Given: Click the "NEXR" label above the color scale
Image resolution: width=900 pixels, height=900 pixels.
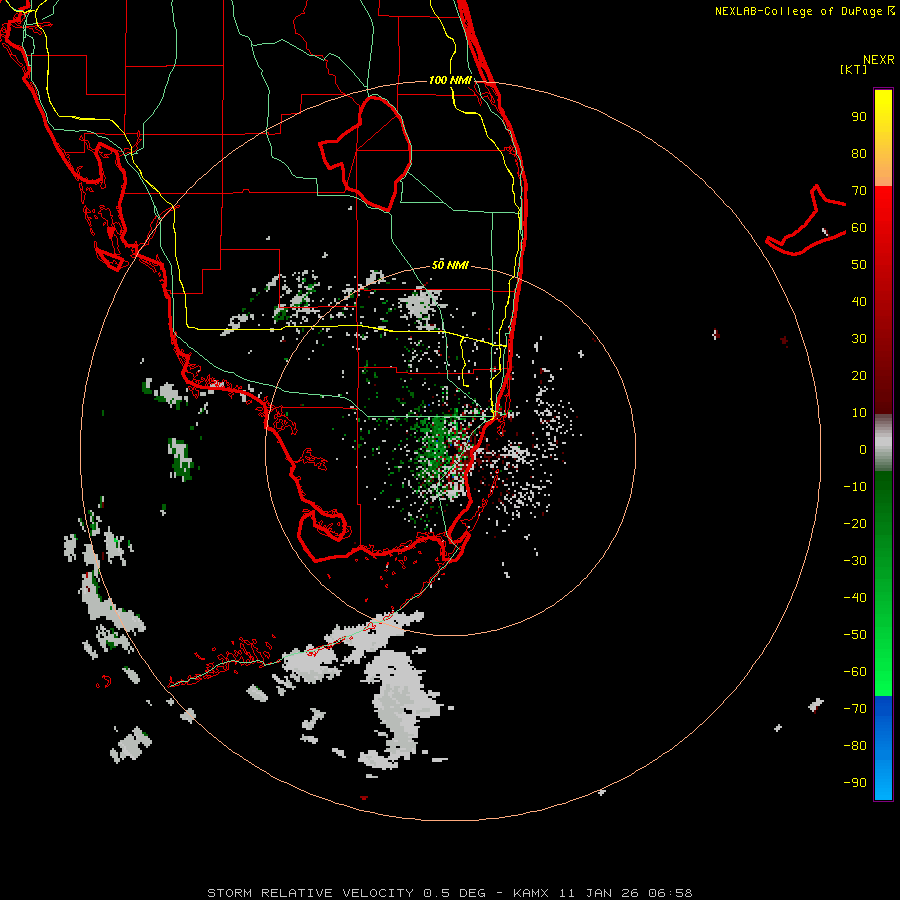Looking at the screenshot, I should click(x=878, y=60).
